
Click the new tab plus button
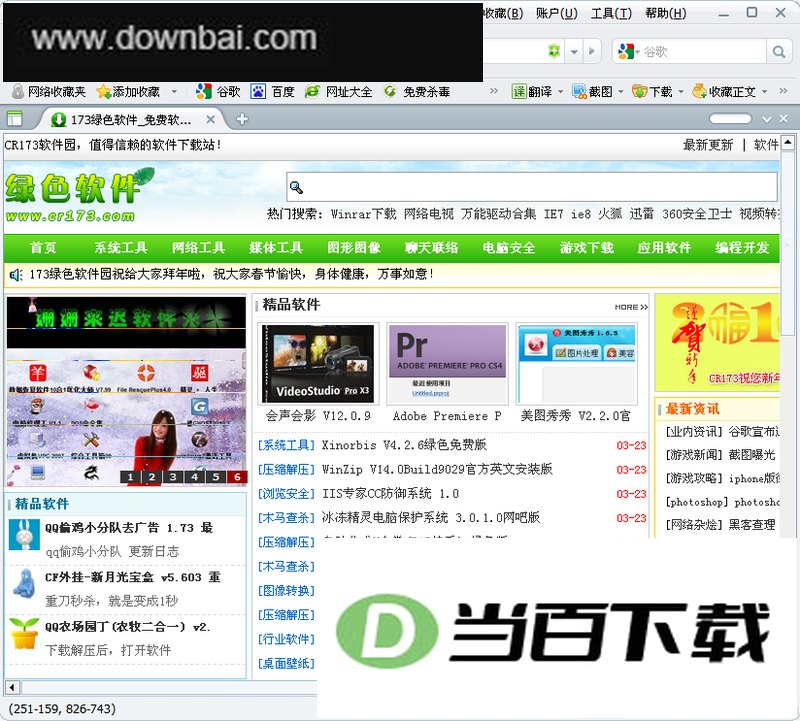(x=242, y=119)
